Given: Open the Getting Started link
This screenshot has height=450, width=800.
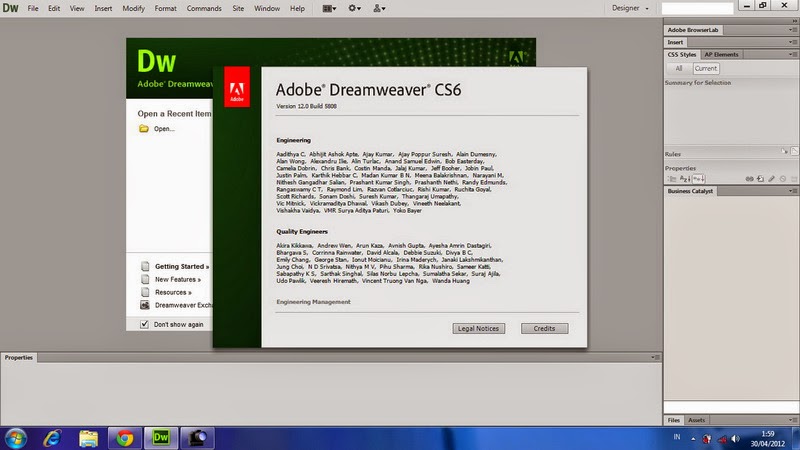Looking at the screenshot, I should pyautogui.click(x=182, y=266).
